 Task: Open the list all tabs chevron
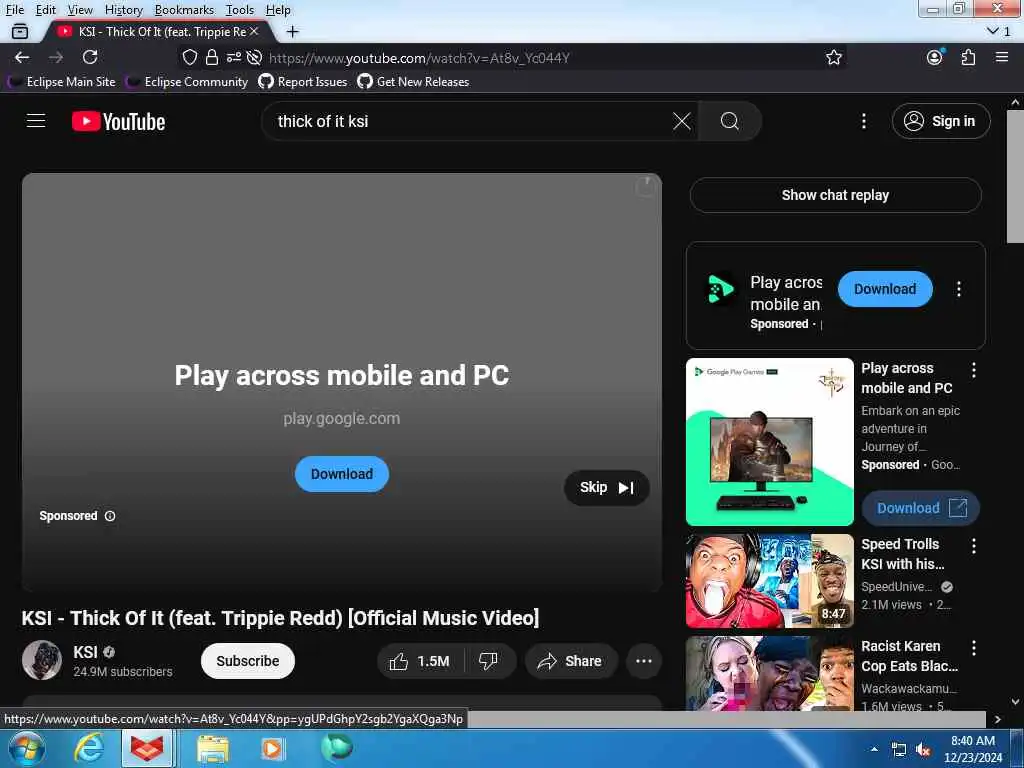tap(993, 31)
